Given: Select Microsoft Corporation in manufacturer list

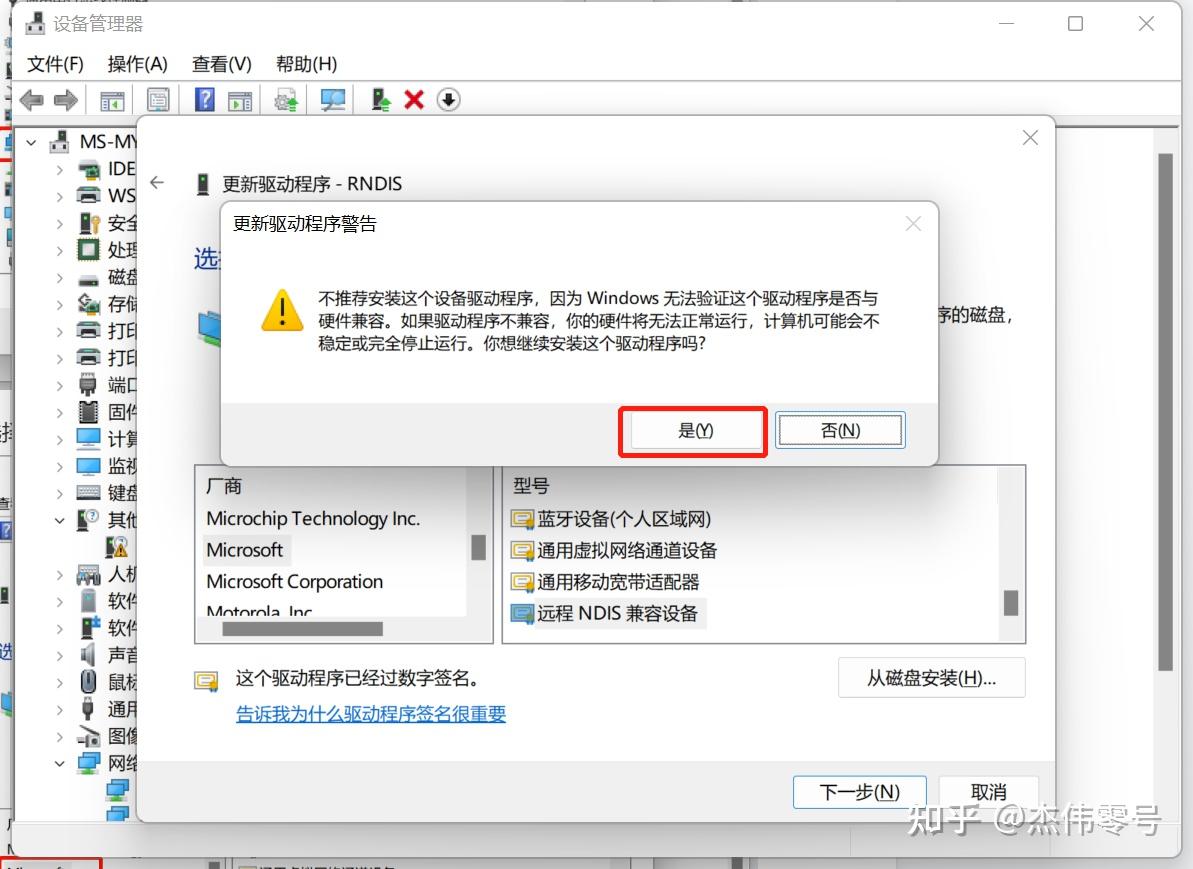Looking at the screenshot, I should pyautogui.click(x=294, y=582).
